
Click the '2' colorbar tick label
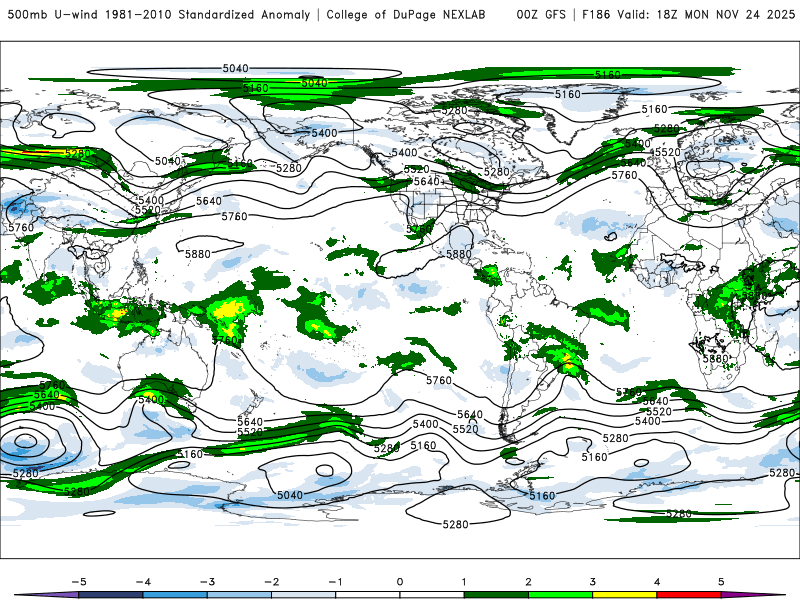click(x=529, y=582)
